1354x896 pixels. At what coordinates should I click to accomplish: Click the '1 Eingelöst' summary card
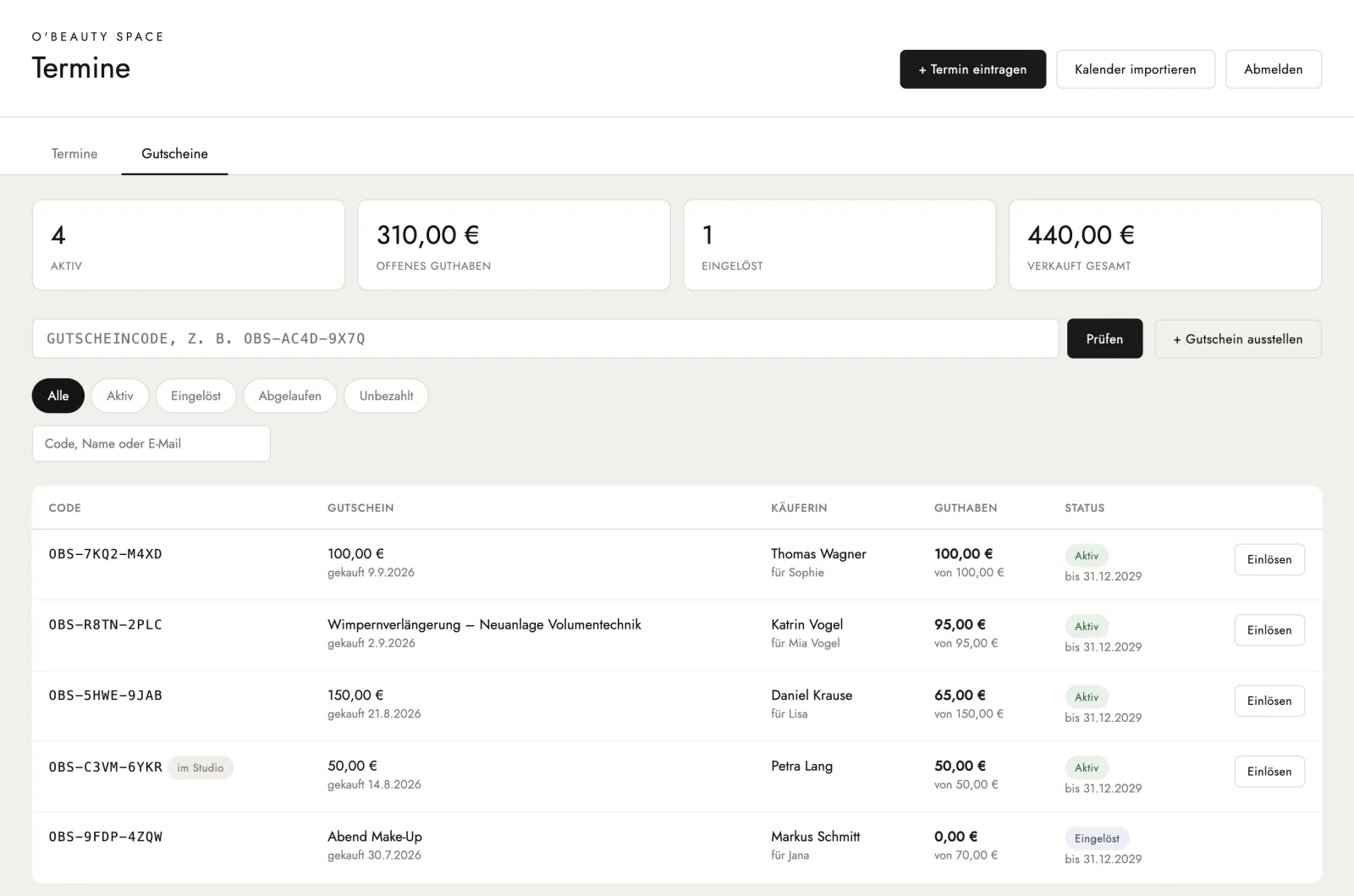click(x=839, y=245)
